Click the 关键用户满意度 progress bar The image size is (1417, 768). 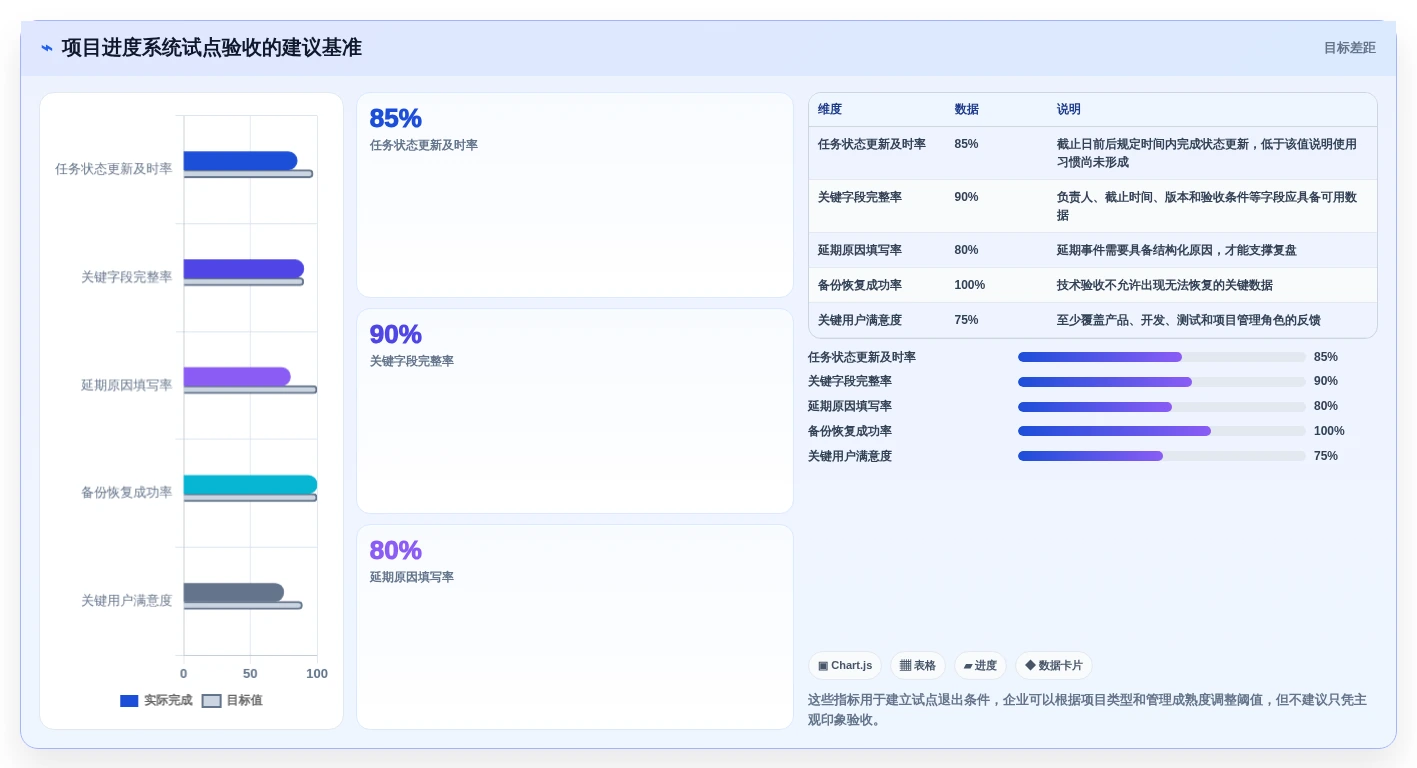[x=1162, y=456]
